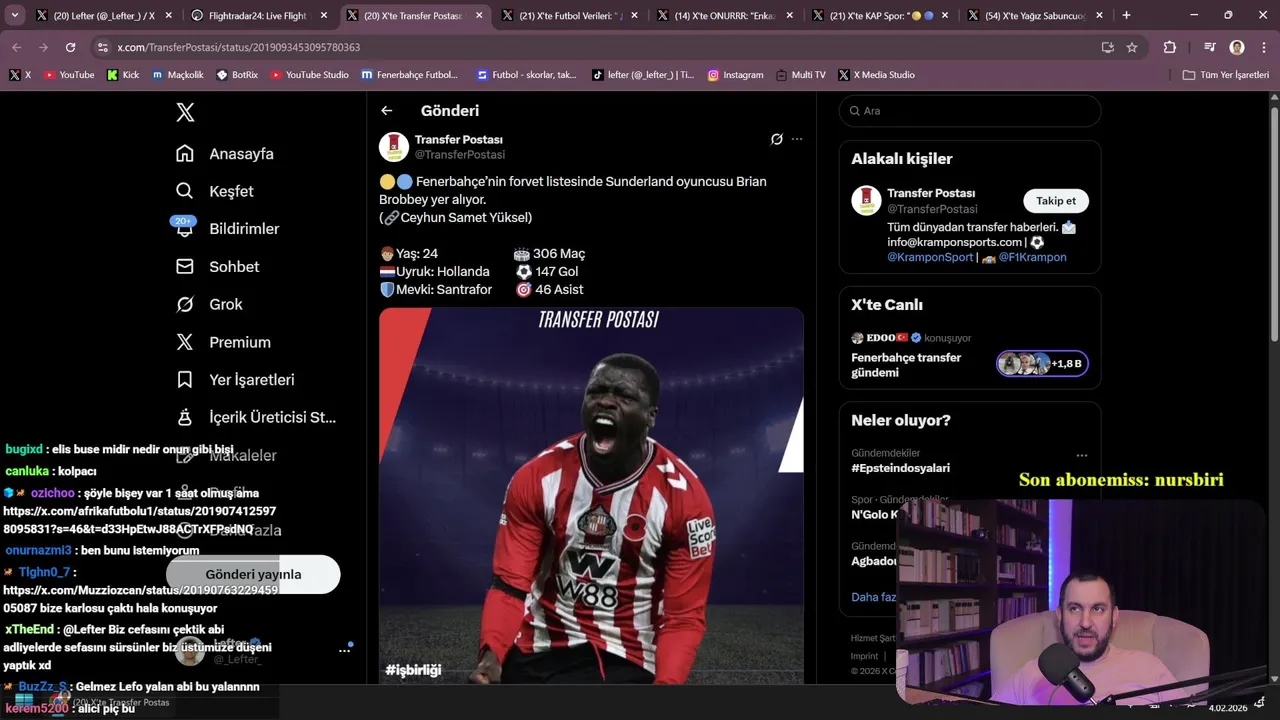
Task: Click Gönderi yayınla post button
Action: pyautogui.click(x=253, y=575)
